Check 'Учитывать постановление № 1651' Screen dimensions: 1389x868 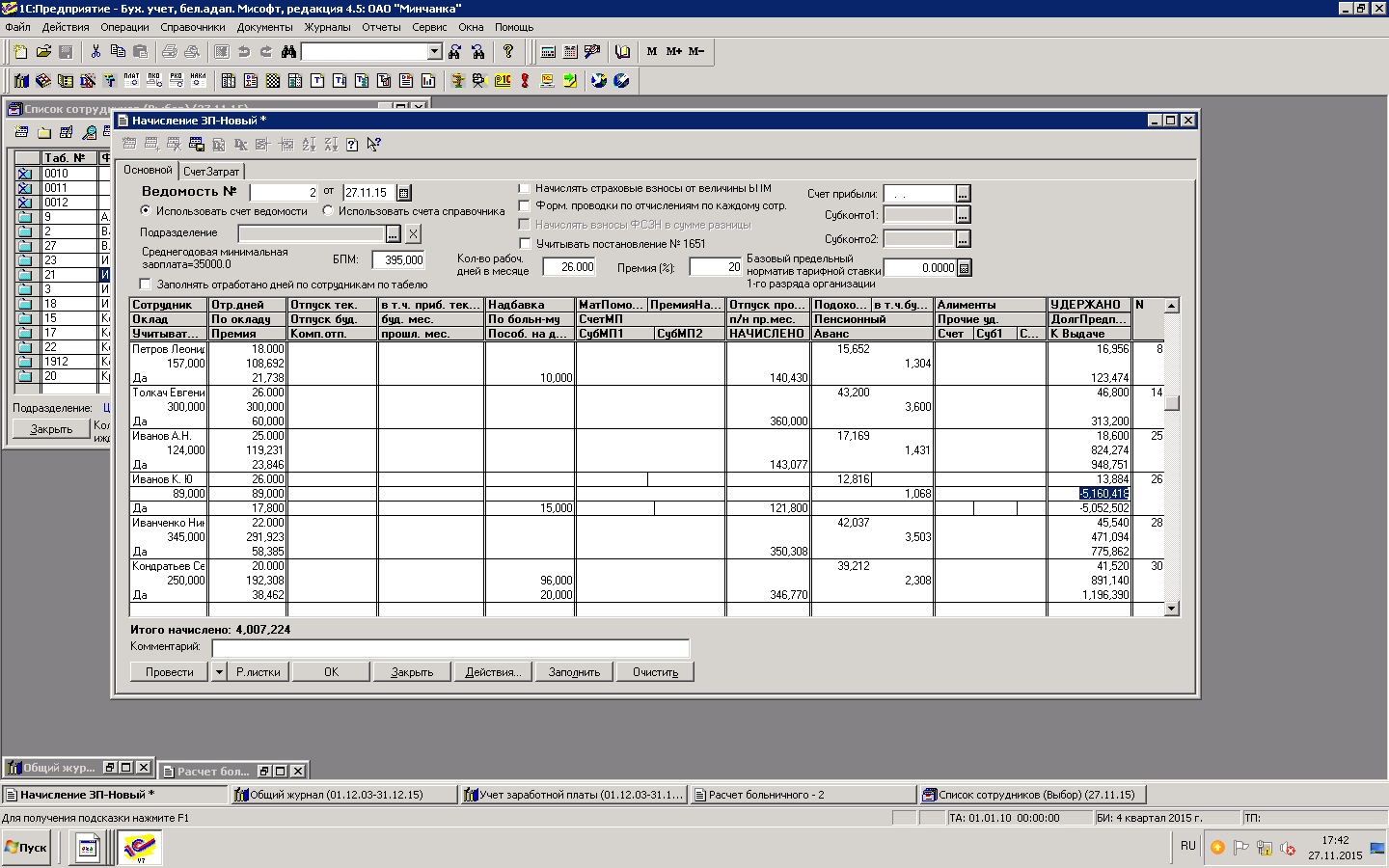pyautogui.click(x=525, y=243)
